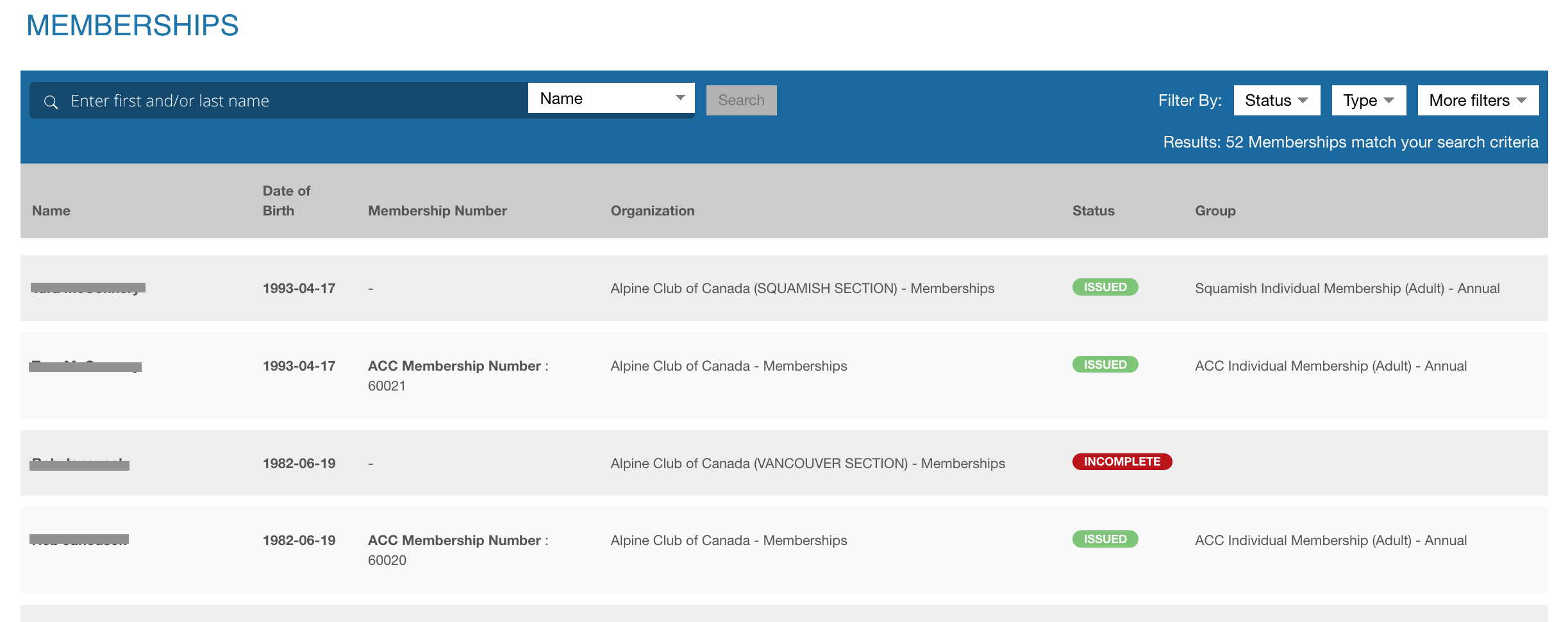1568x622 pixels.
Task: Select the redacted name in membership 60021 row
Action: 85,366
